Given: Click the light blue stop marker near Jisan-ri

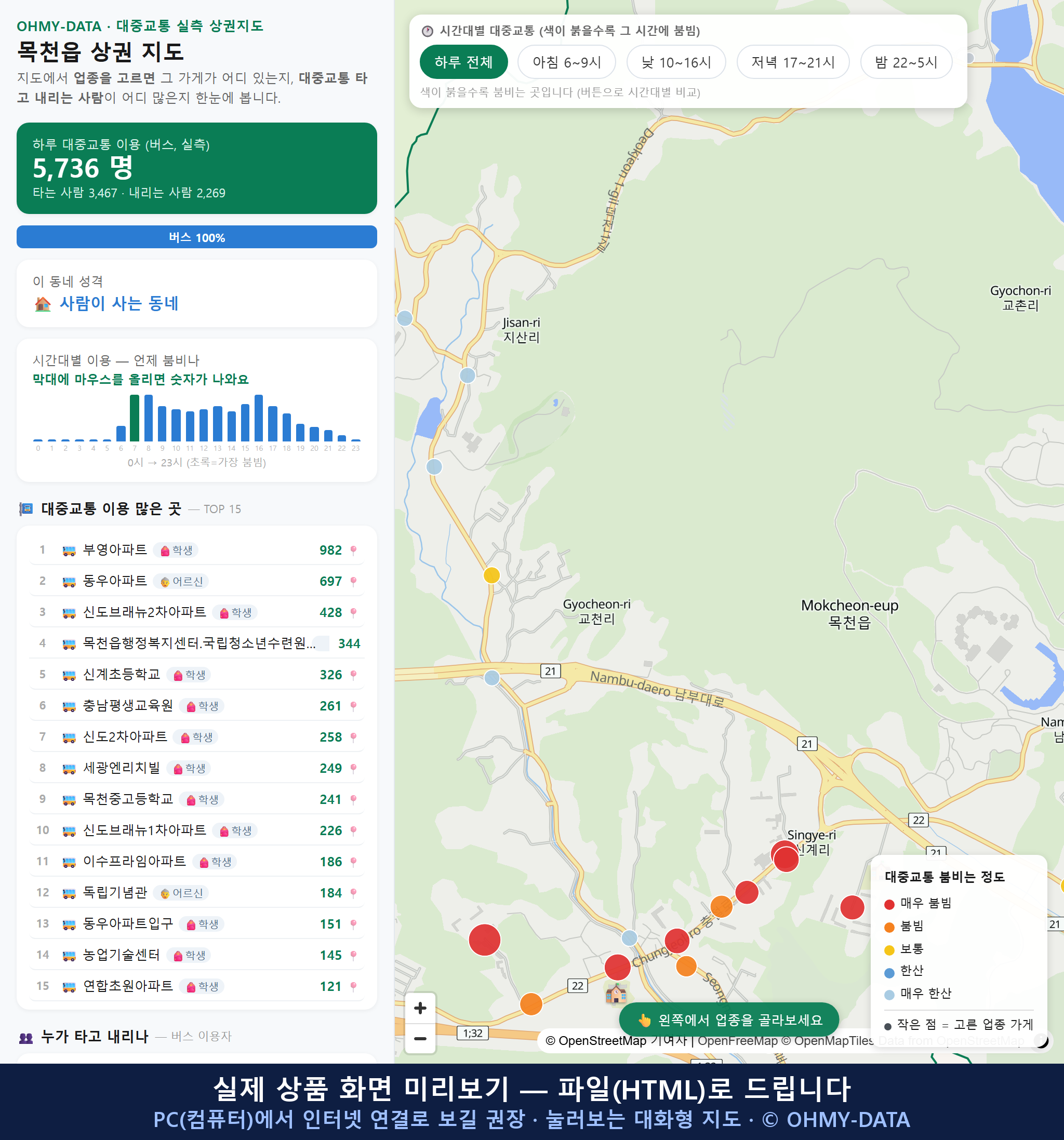Looking at the screenshot, I should click(x=468, y=375).
